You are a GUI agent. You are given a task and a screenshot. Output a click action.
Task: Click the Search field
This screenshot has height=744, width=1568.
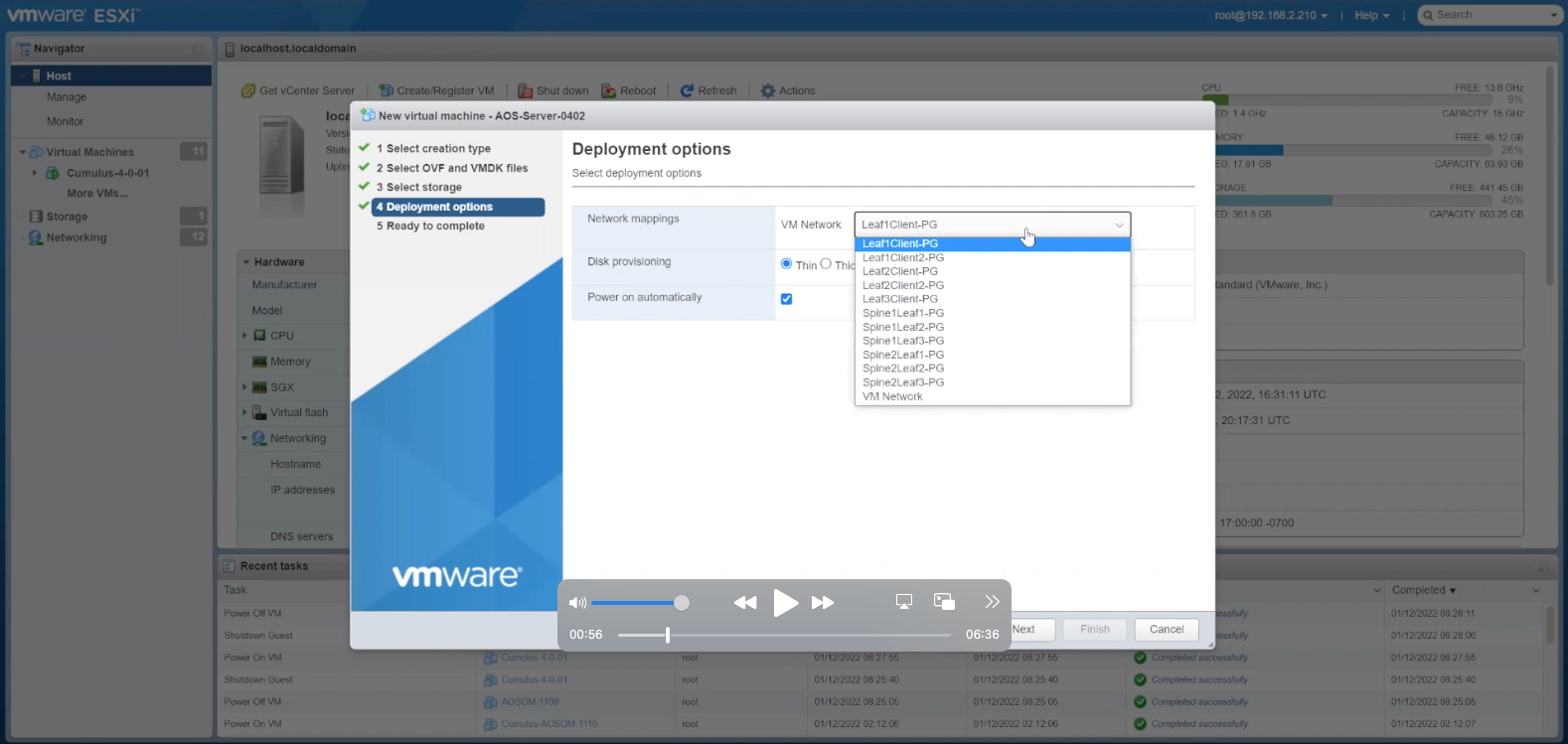point(1490,15)
